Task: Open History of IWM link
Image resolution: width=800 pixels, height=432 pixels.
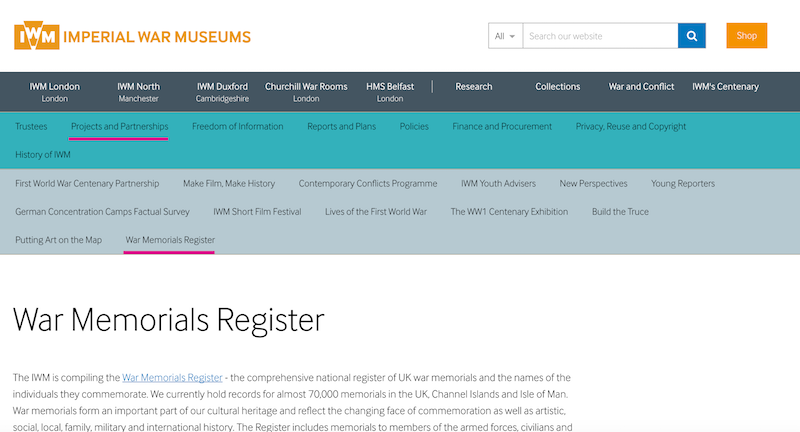Action: tap(43, 155)
